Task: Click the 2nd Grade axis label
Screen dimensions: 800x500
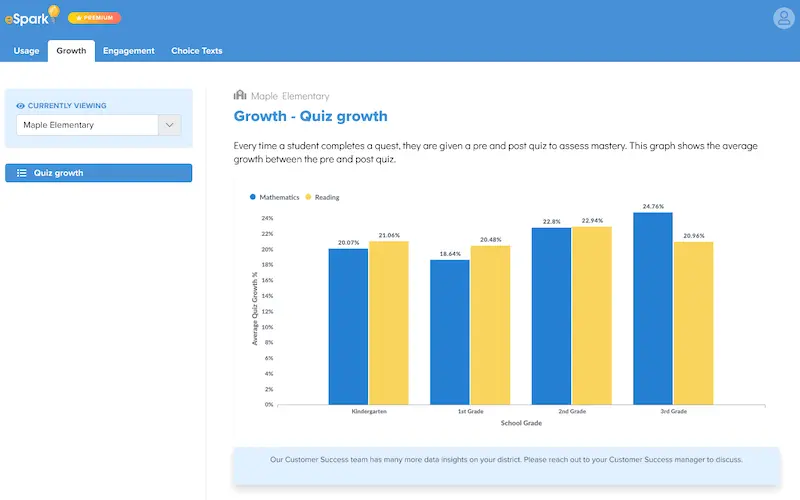Action: pos(572,411)
